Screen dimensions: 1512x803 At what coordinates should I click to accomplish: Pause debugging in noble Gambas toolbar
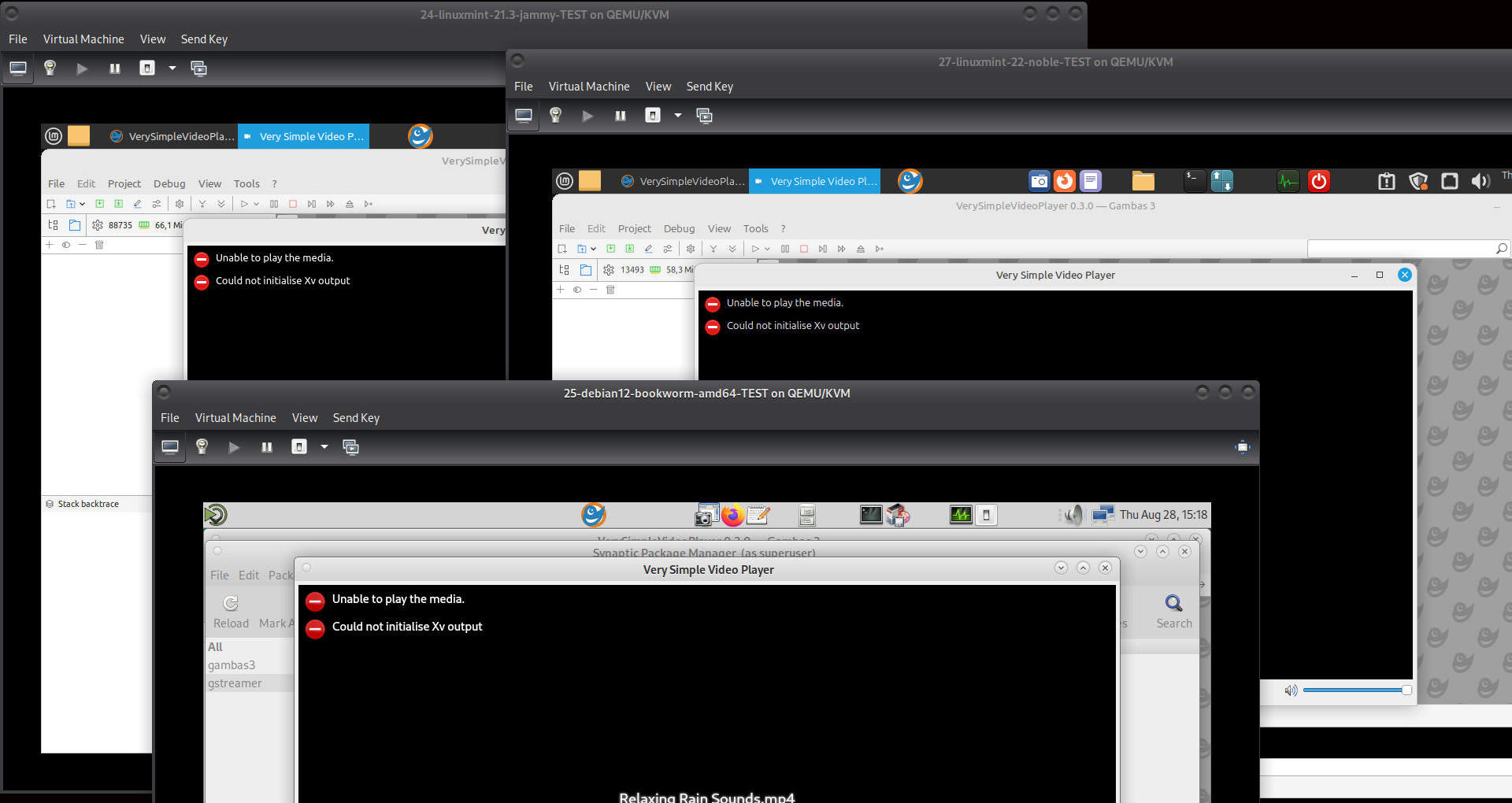coord(785,249)
